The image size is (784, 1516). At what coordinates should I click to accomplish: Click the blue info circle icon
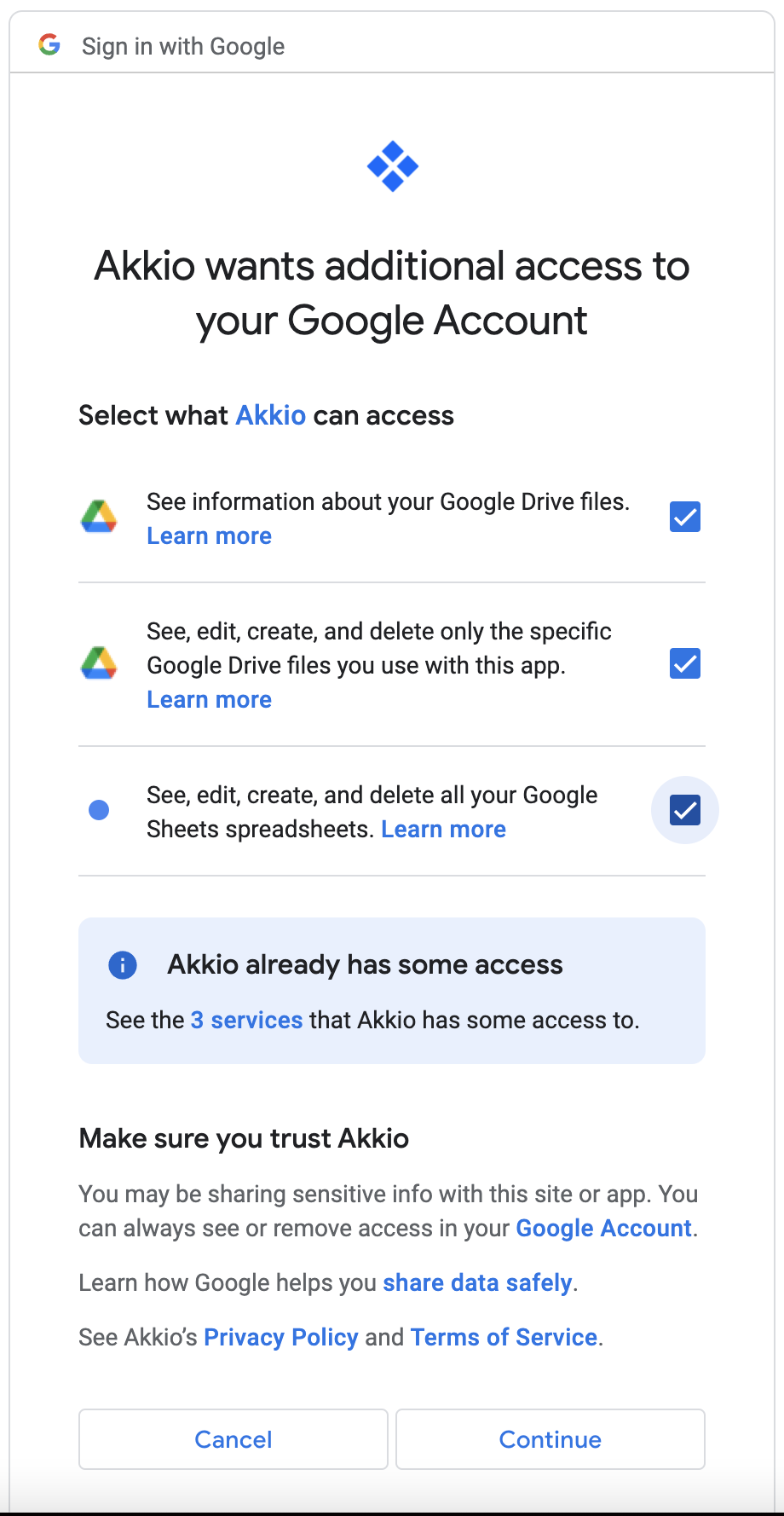coord(123,965)
